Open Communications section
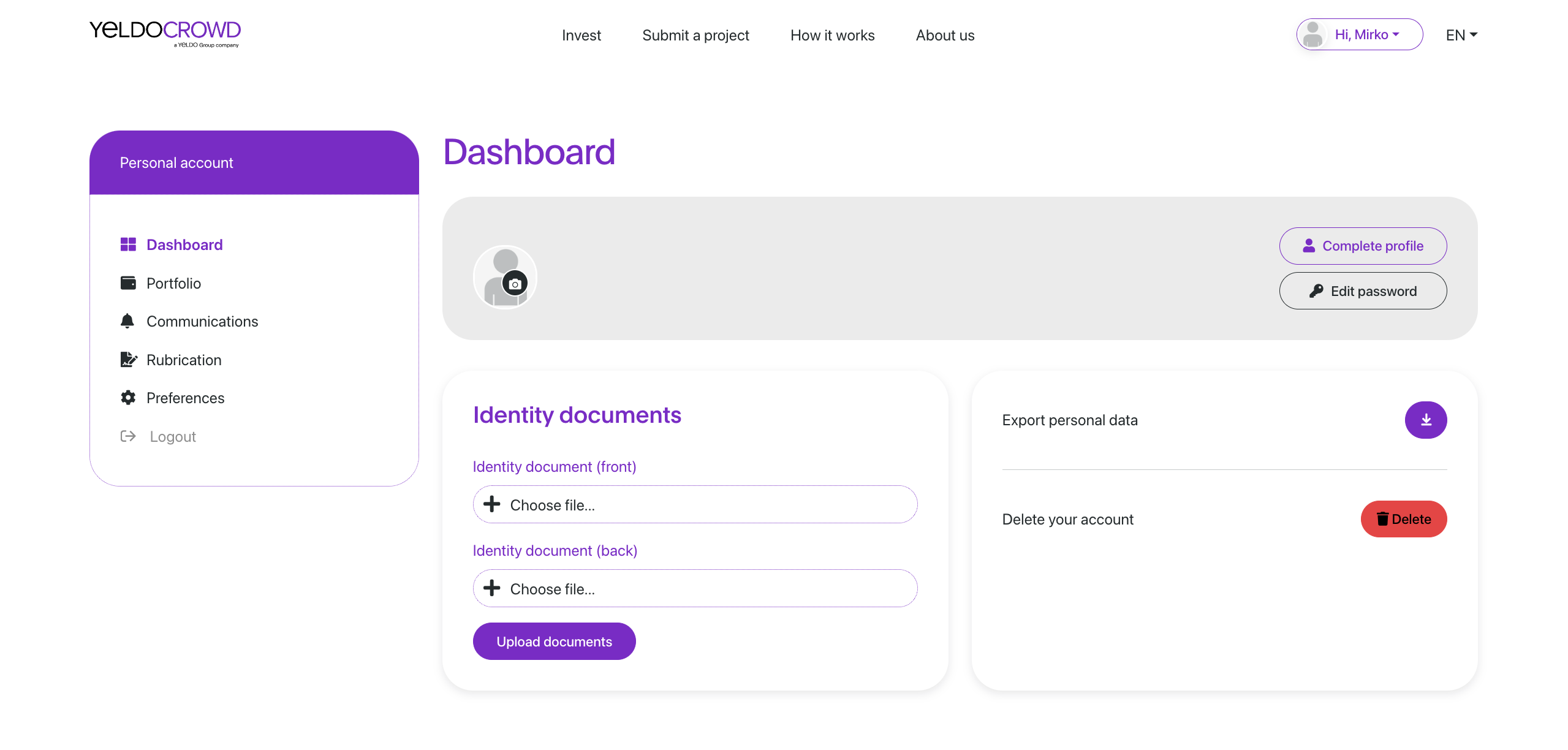 tap(202, 321)
